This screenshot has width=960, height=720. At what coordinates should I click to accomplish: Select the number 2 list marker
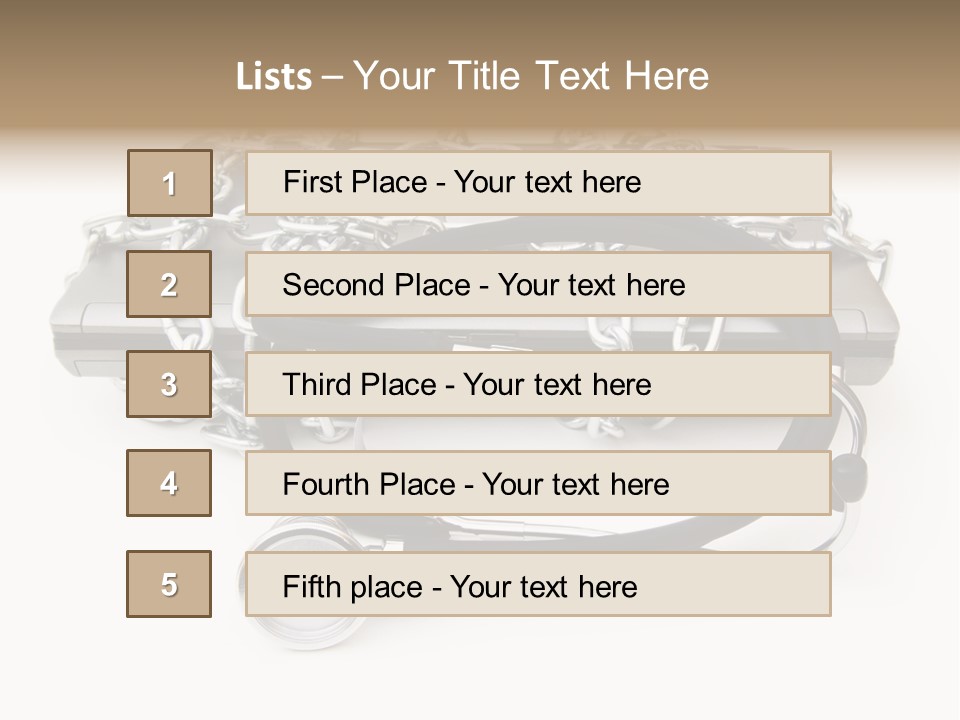click(x=169, y=284)
